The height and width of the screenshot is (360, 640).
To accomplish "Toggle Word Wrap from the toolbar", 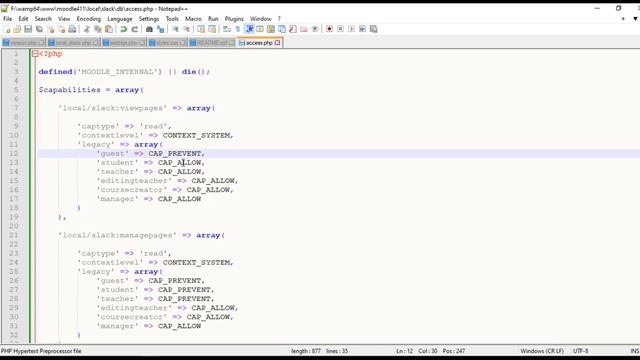I will 227,29.
